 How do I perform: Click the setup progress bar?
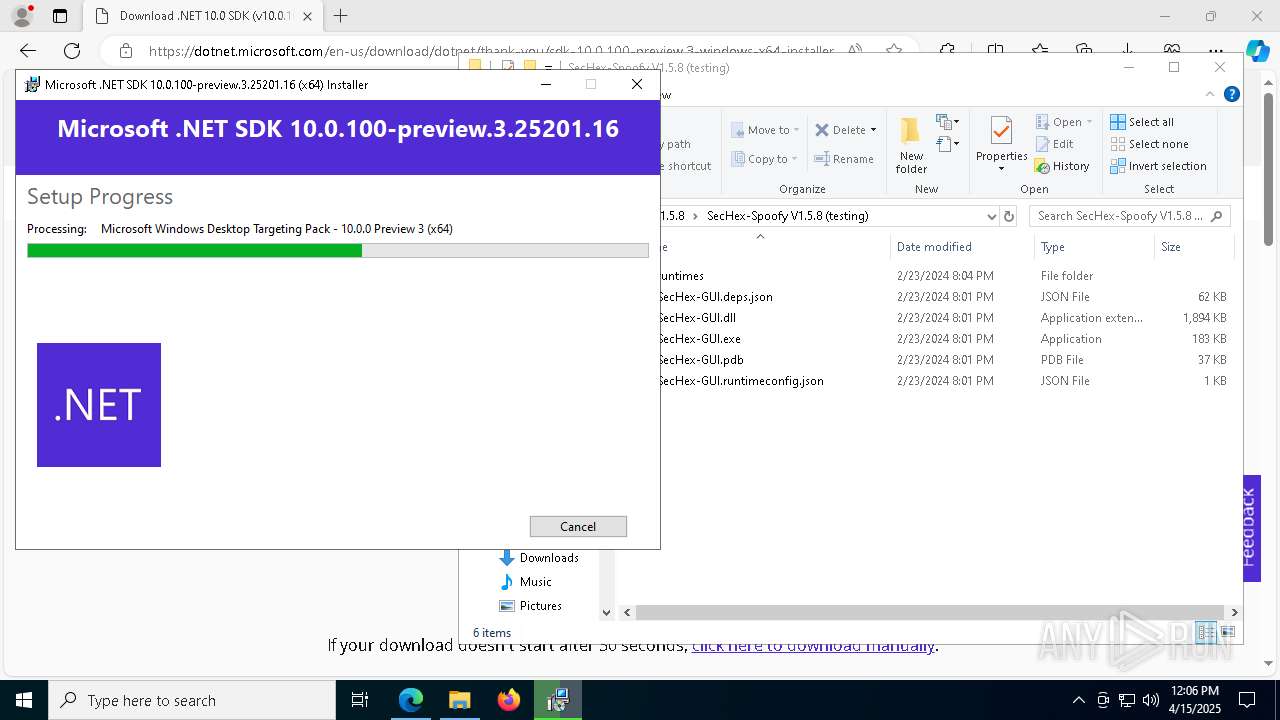(338, 251)
